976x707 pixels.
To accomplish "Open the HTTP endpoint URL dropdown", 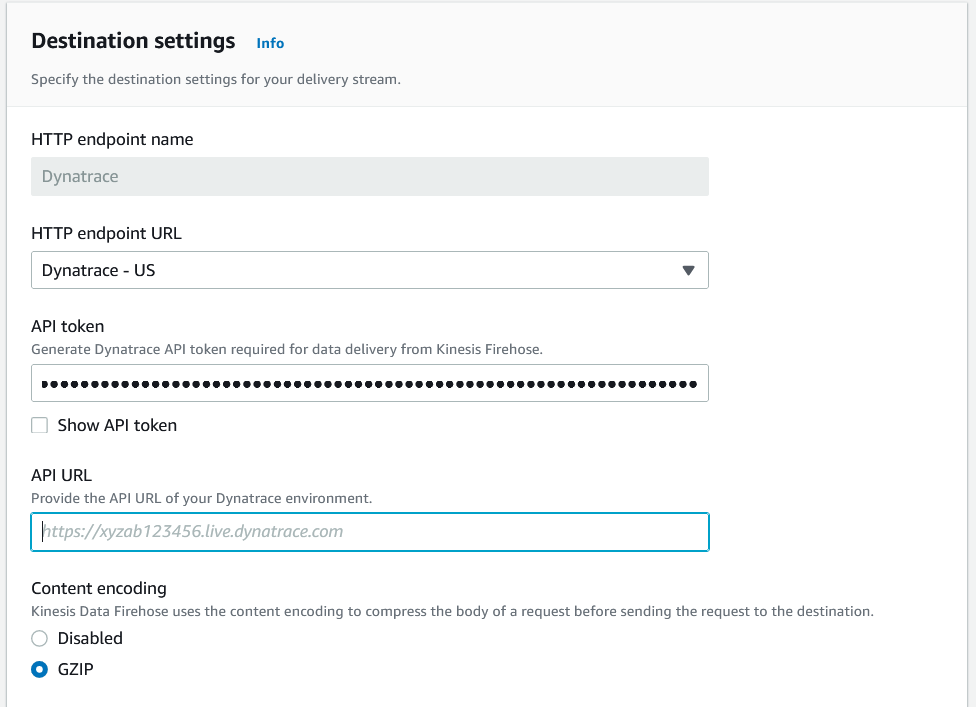I will point(360,270).
